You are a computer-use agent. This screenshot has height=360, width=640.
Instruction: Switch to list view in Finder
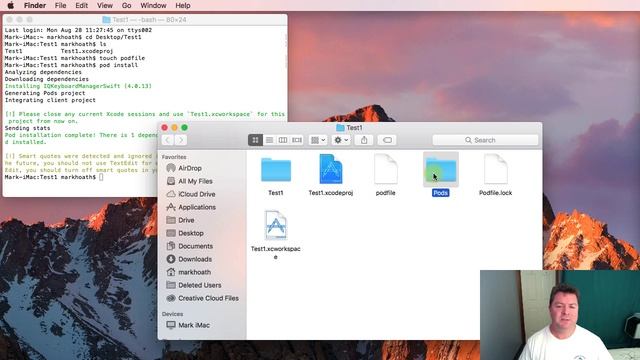[x=269, y=140]
